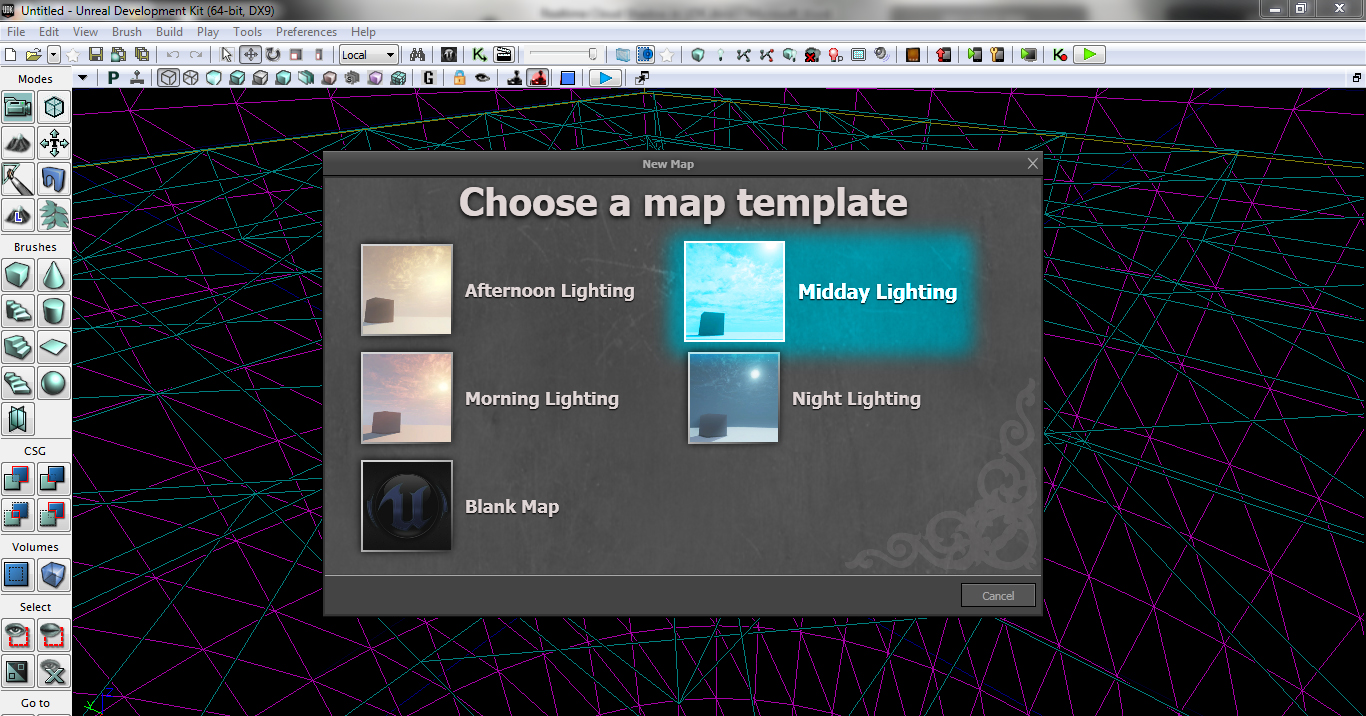The height and width of the screenshot is (716, 1366).
Task: Toggle Game view G button
Action: [428, 78]
